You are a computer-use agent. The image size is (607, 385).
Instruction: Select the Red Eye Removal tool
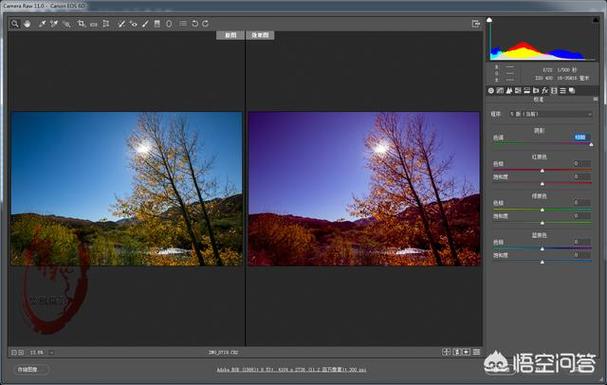click(134, 24)
